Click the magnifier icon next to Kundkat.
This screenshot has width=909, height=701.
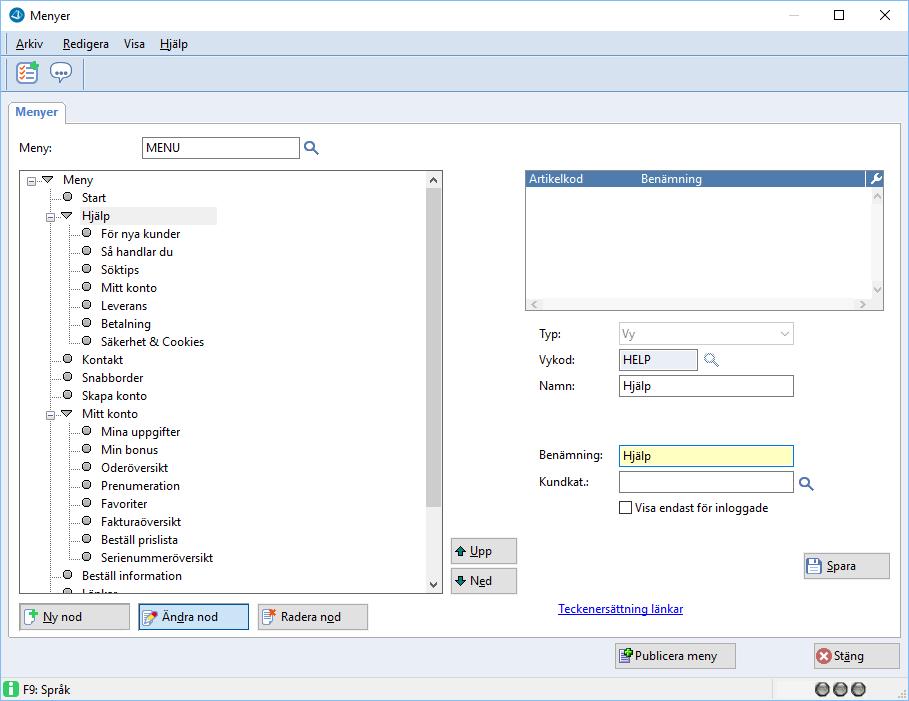click(806, 483)
